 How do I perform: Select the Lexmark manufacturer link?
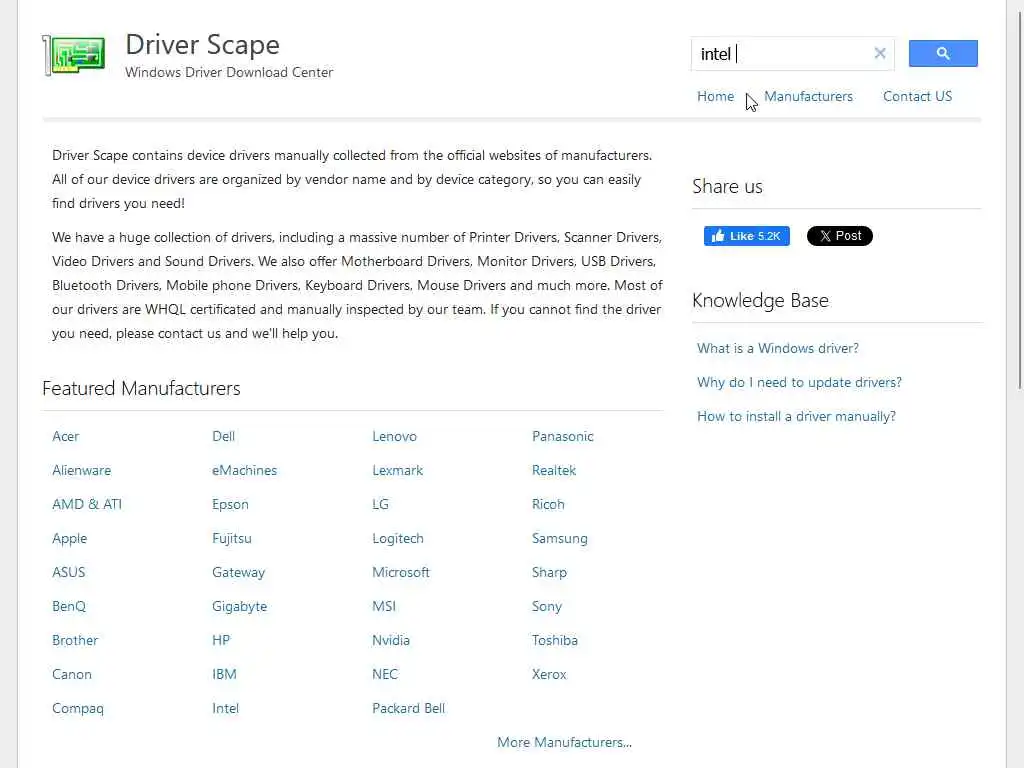[398, 470]
